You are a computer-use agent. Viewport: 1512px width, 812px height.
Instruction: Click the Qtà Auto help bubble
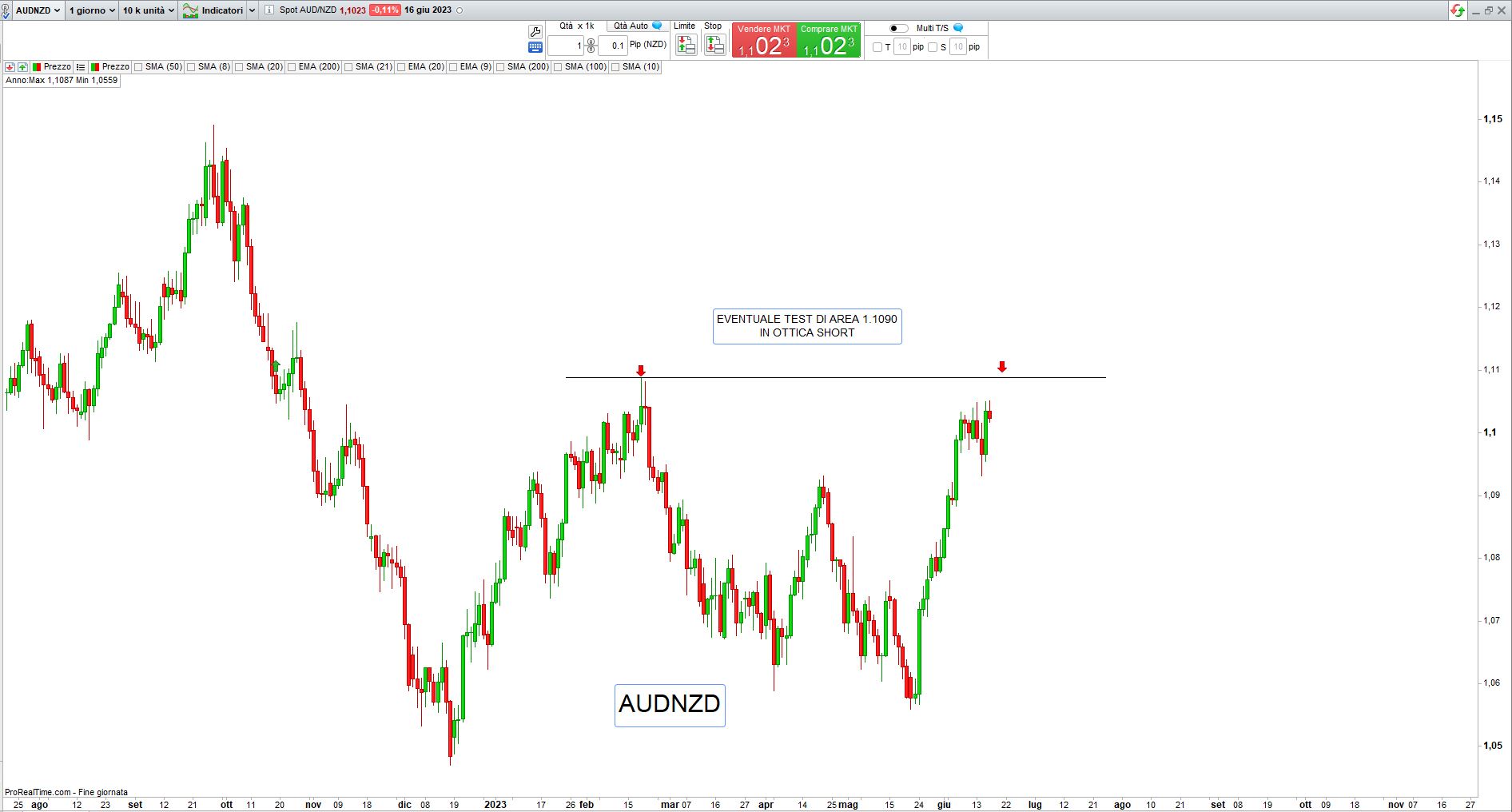click(x=657, y=26)
